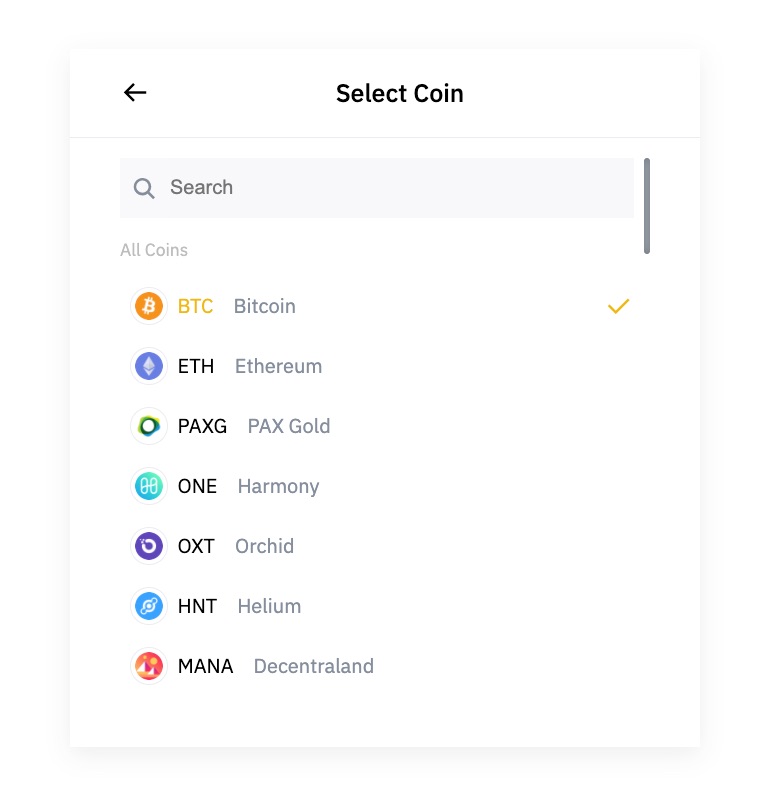Click the Decentraland MANA logo icon
Screen dimensions: 765x810
click(149, 666)
